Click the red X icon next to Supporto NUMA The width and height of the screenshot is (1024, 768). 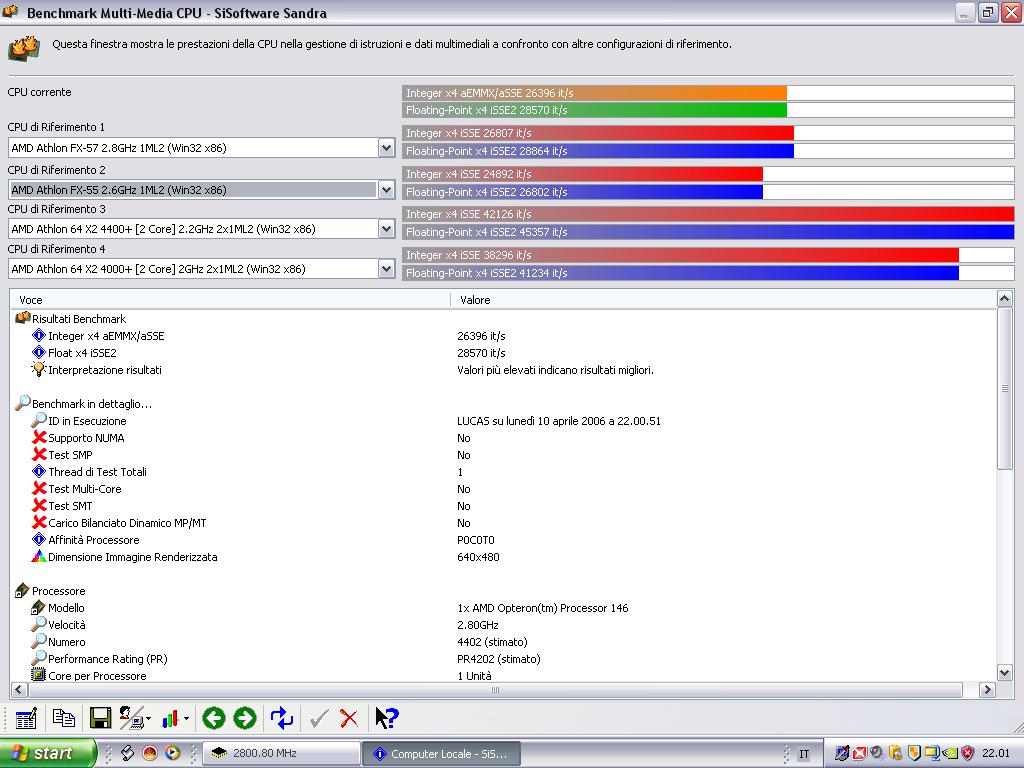(x=39, y=438)
